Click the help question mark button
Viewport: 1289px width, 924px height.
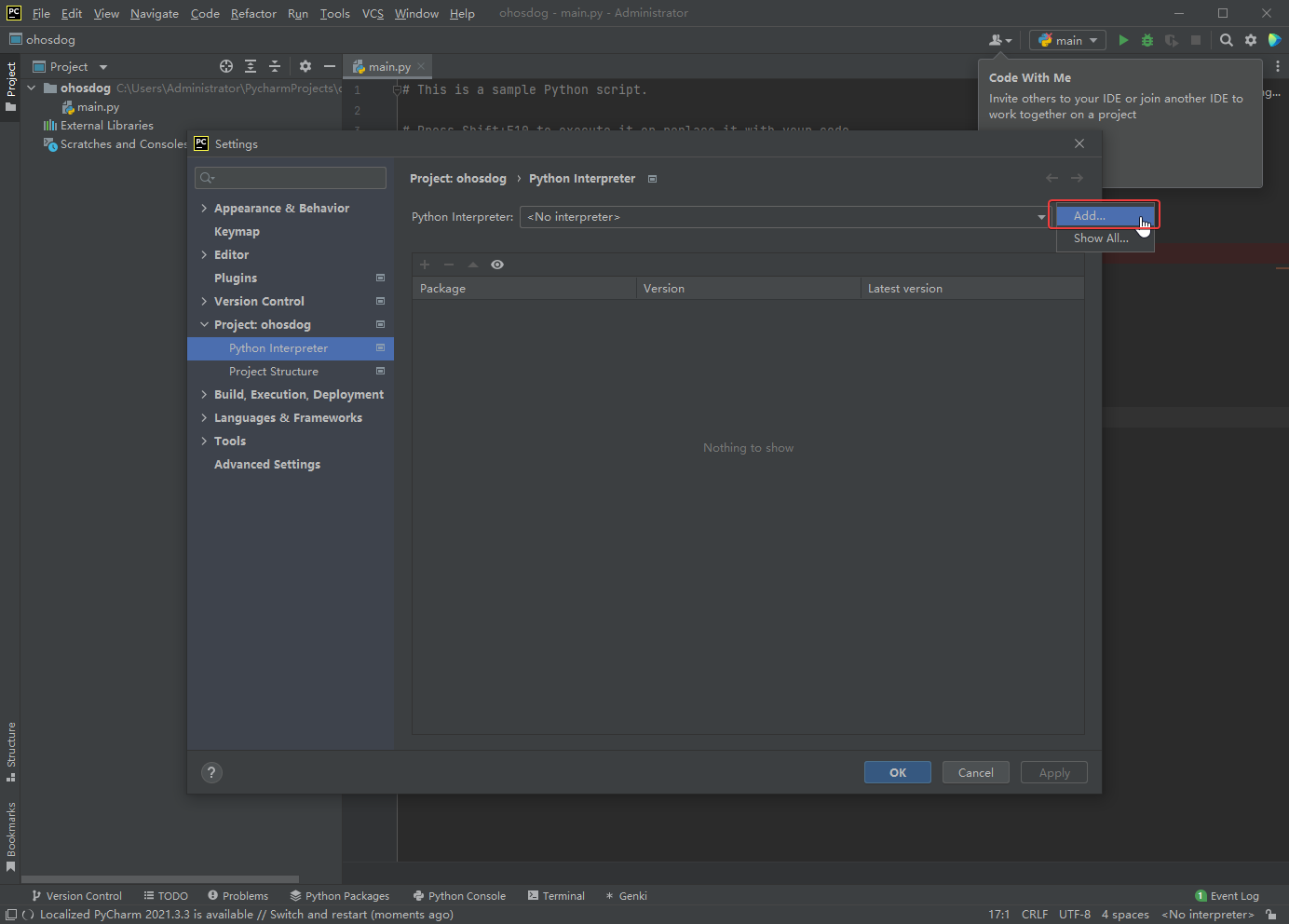tap(212, 772)
